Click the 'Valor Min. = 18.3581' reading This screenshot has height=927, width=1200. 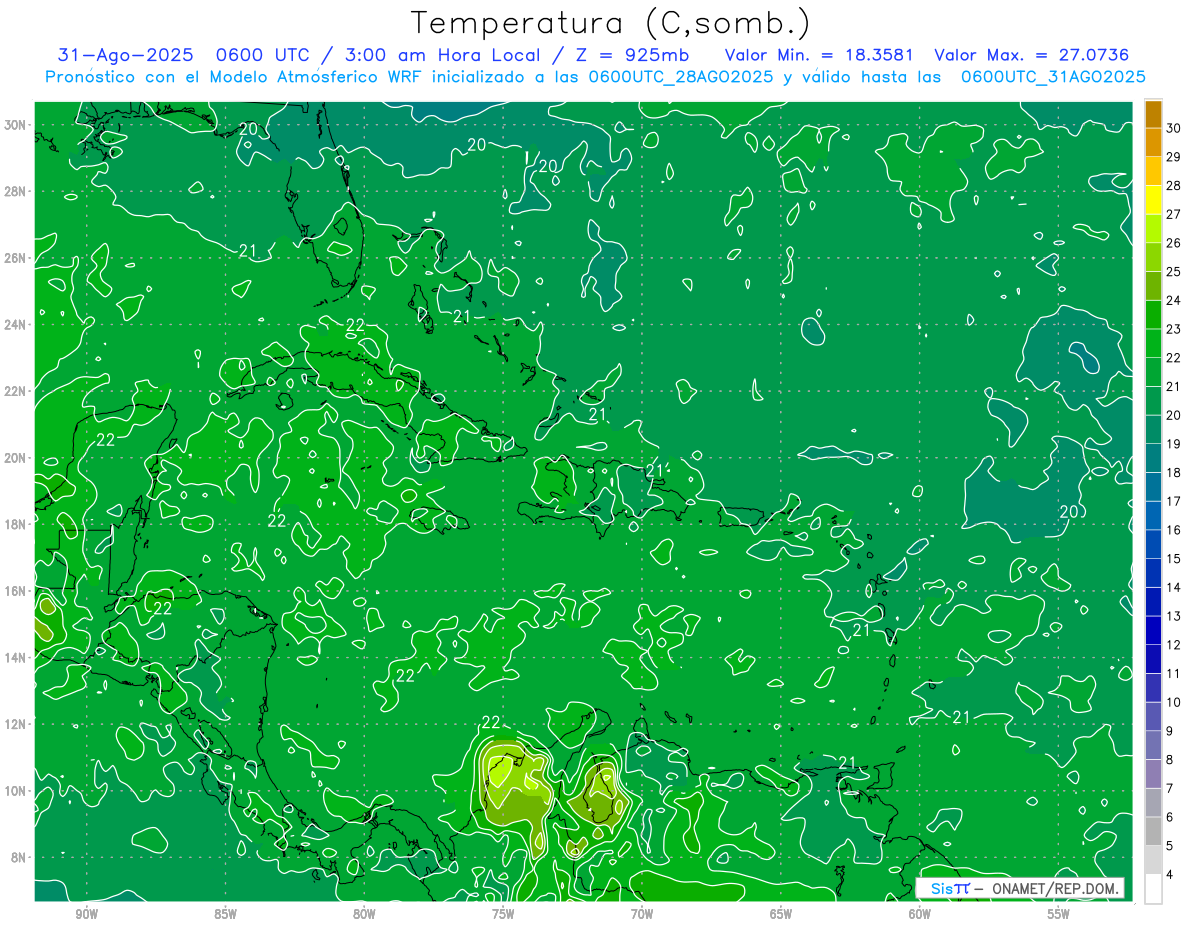818,56
